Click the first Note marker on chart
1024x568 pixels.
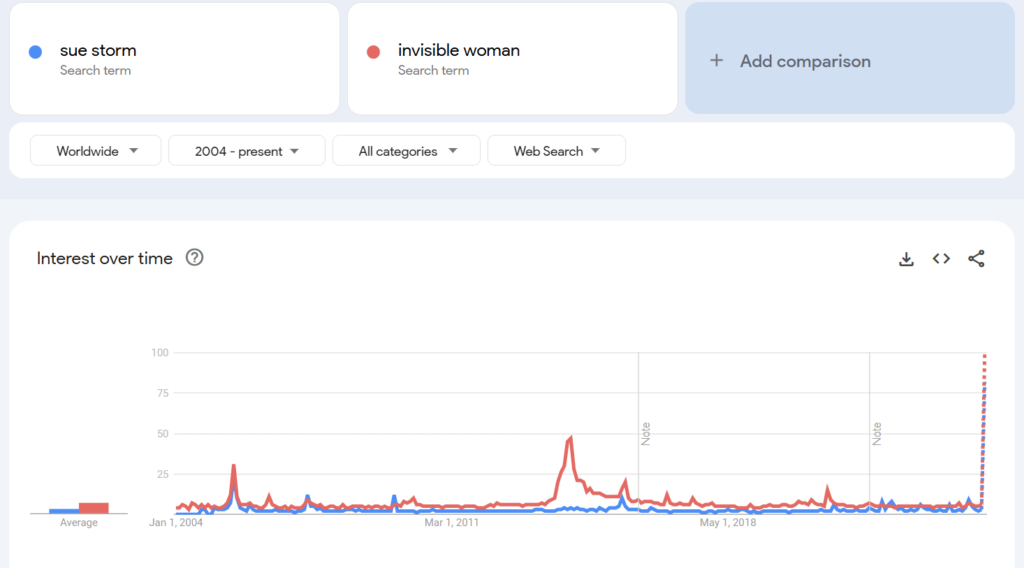[646, 433]
